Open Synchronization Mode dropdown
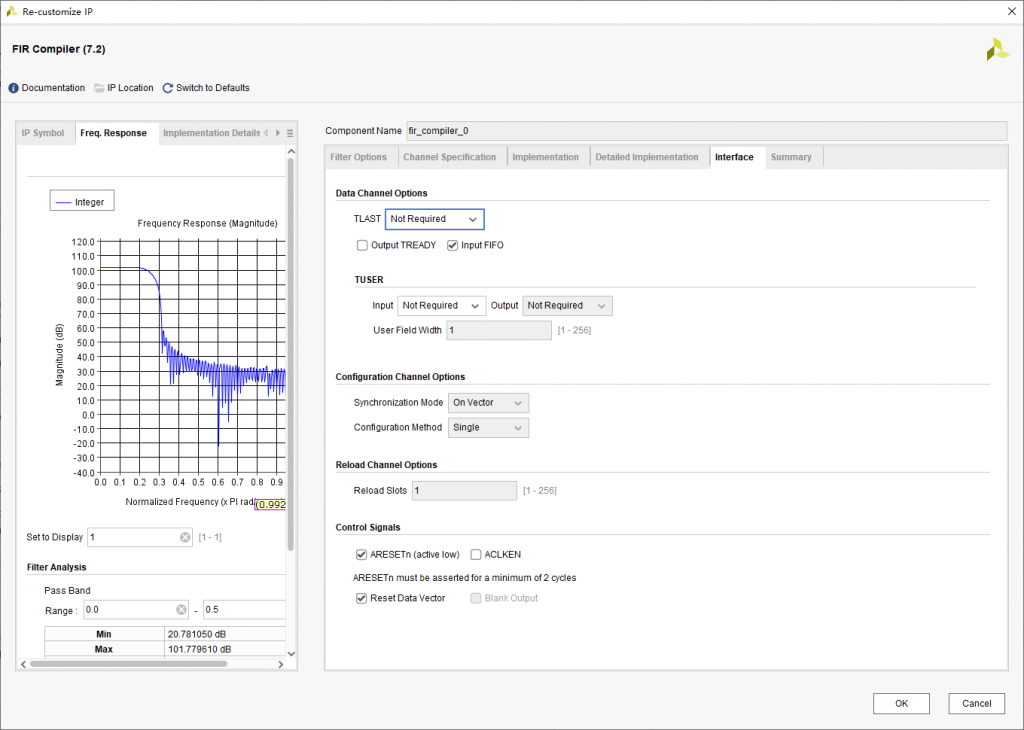This screenshot has width=1024, height=730. click(x=488, y=403)
